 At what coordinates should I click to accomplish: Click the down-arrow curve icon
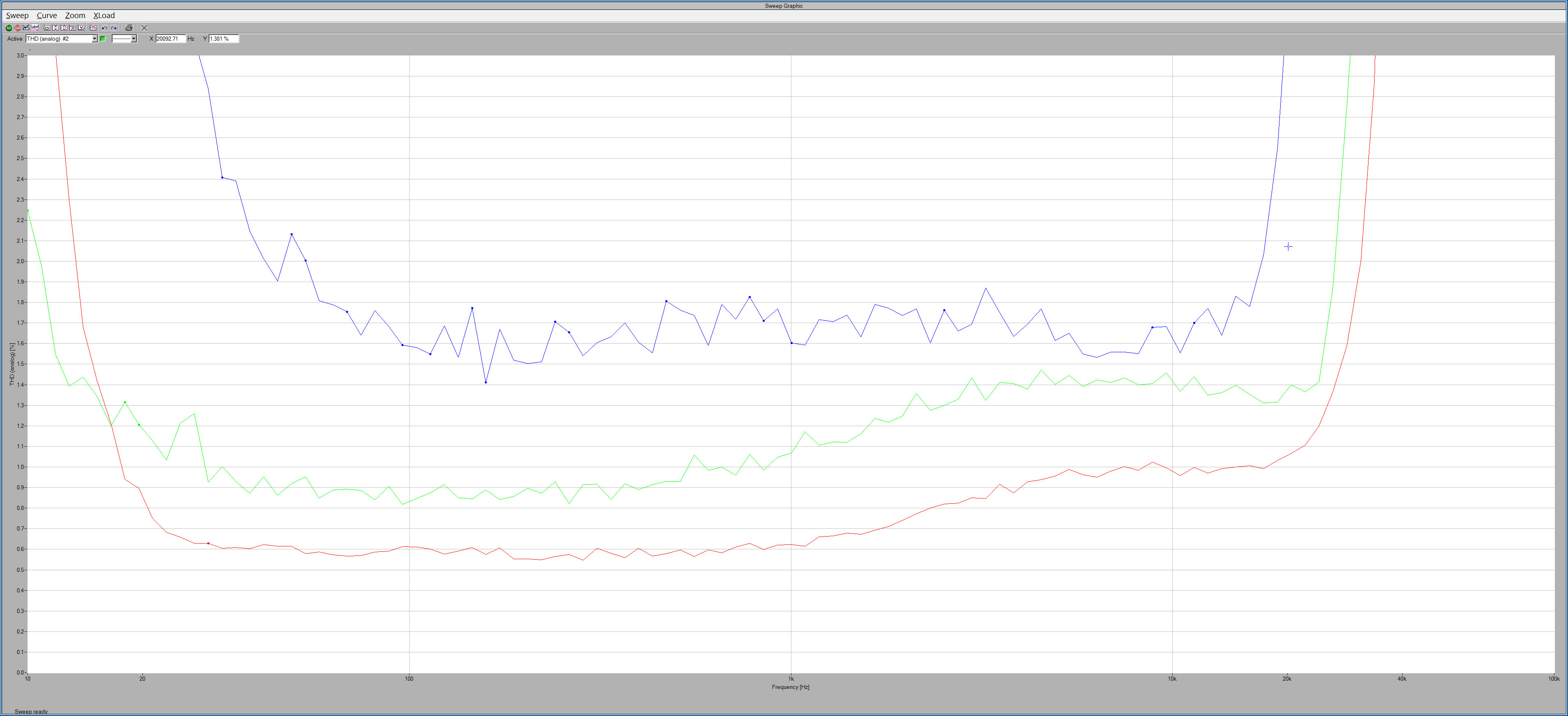(81, 28)
